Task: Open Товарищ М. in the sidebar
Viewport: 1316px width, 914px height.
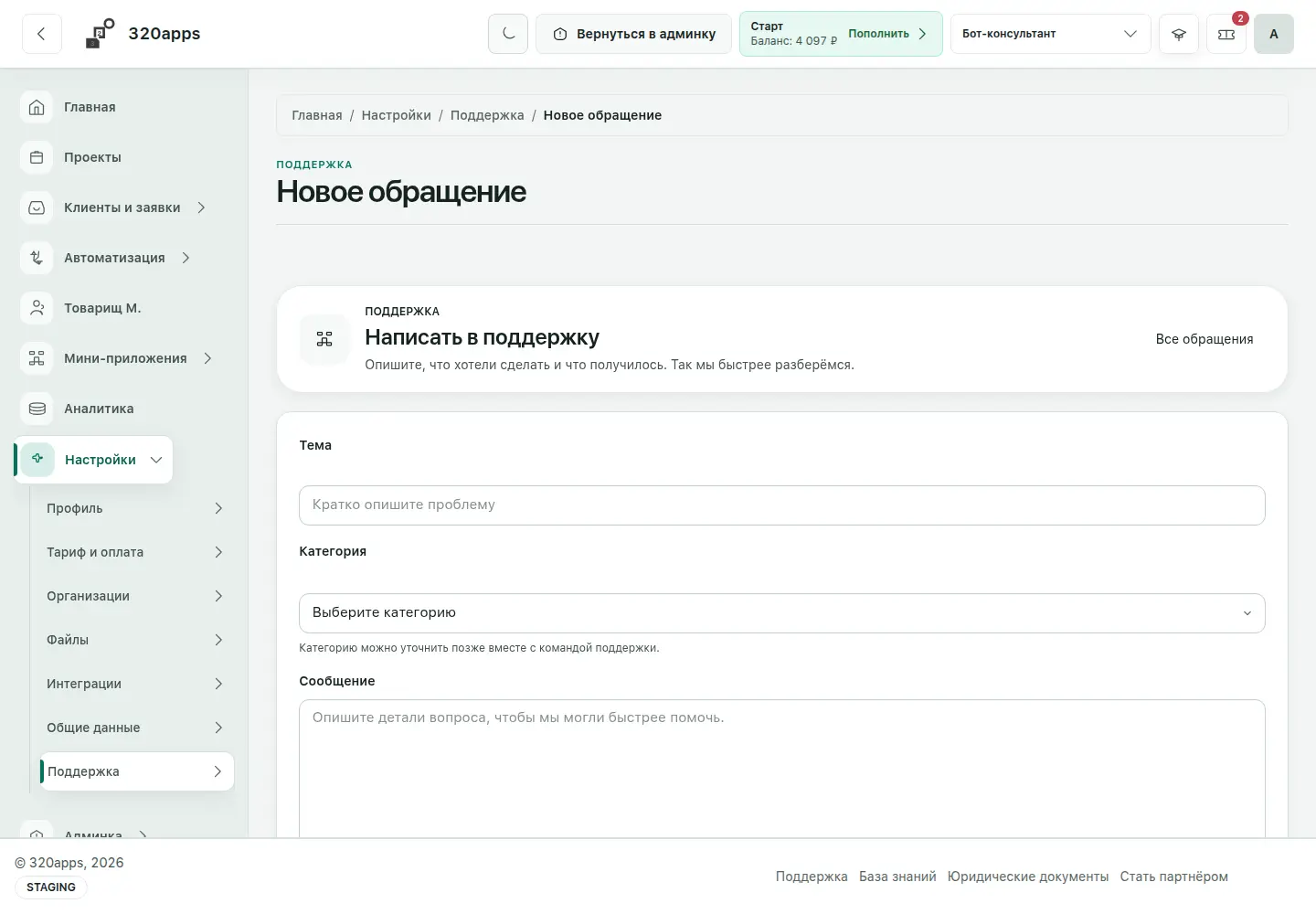Action: coord(102,308)
